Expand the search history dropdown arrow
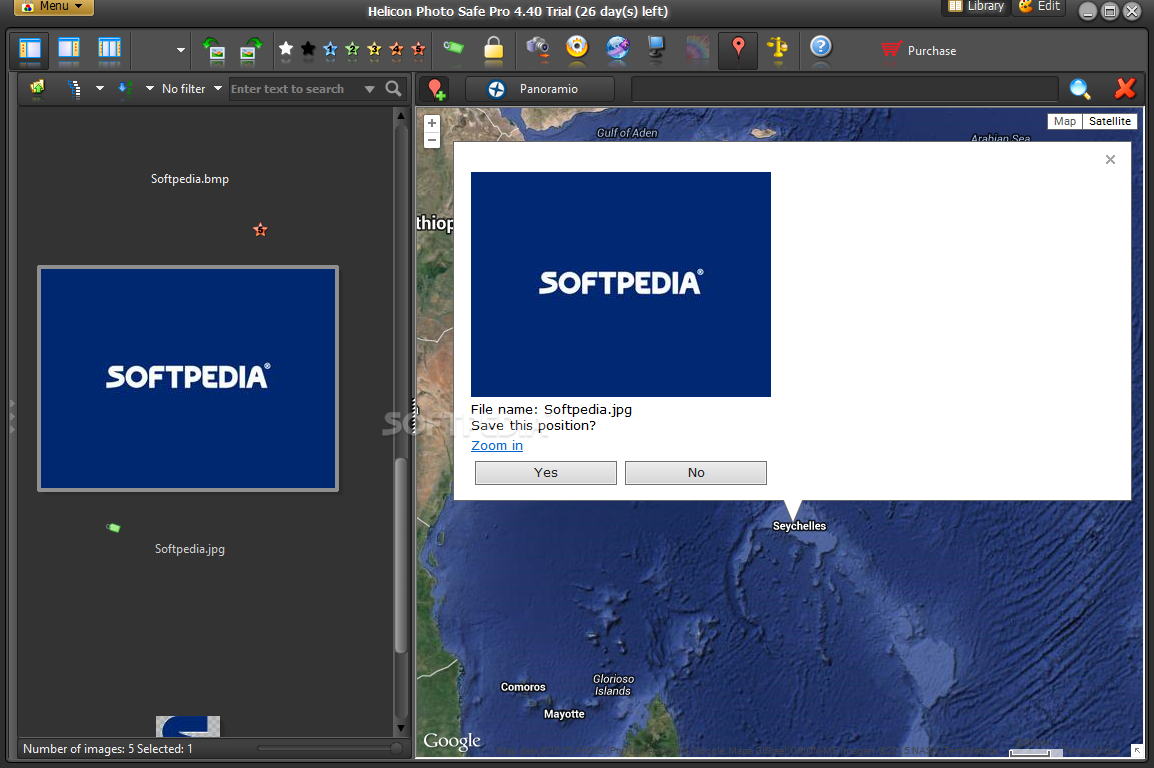Screen dimensions: 1154x768 coord(369,89)
